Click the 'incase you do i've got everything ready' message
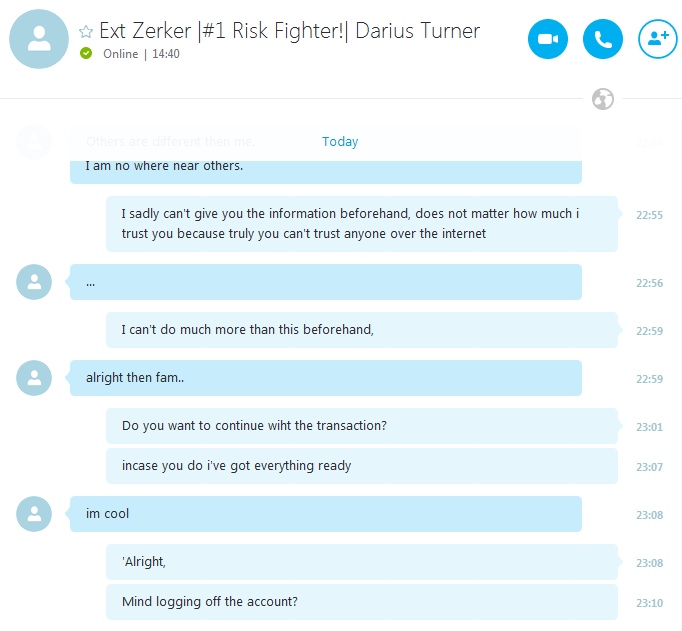The width and height of the screenshot is (682, 631). tap(362, 466)
